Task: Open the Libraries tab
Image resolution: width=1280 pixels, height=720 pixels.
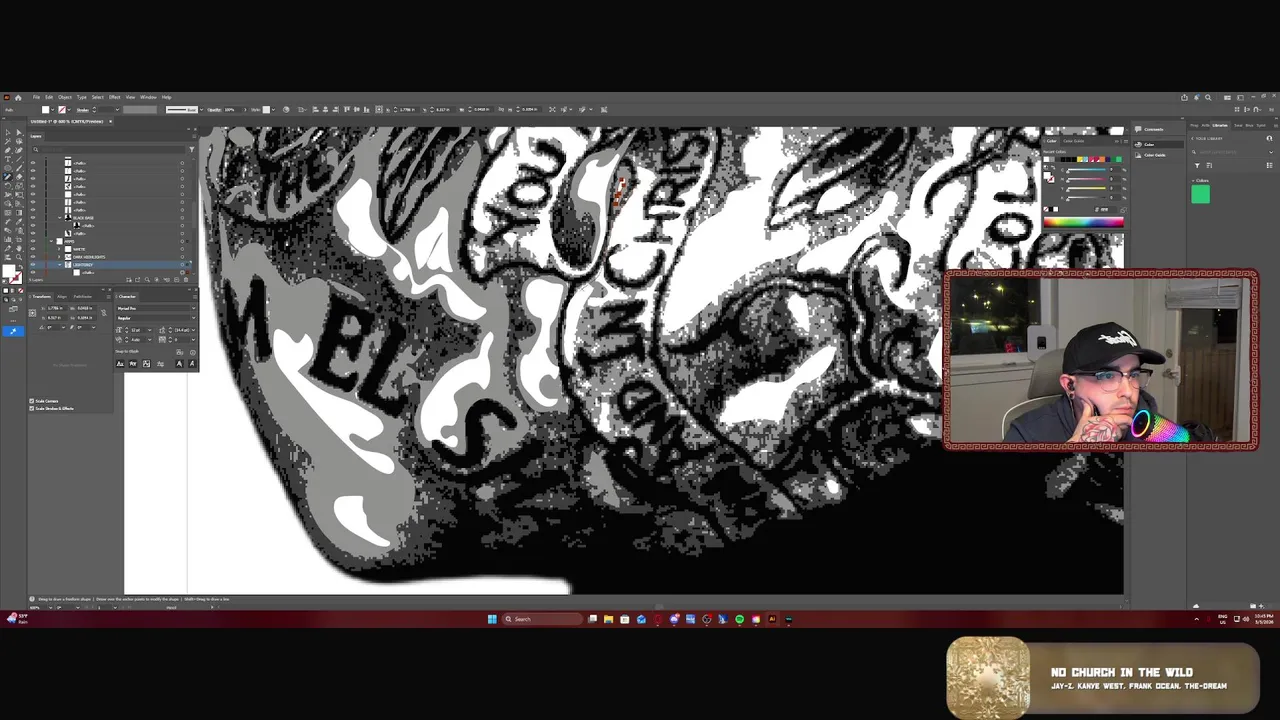Action: click(x=1220, y=126)
